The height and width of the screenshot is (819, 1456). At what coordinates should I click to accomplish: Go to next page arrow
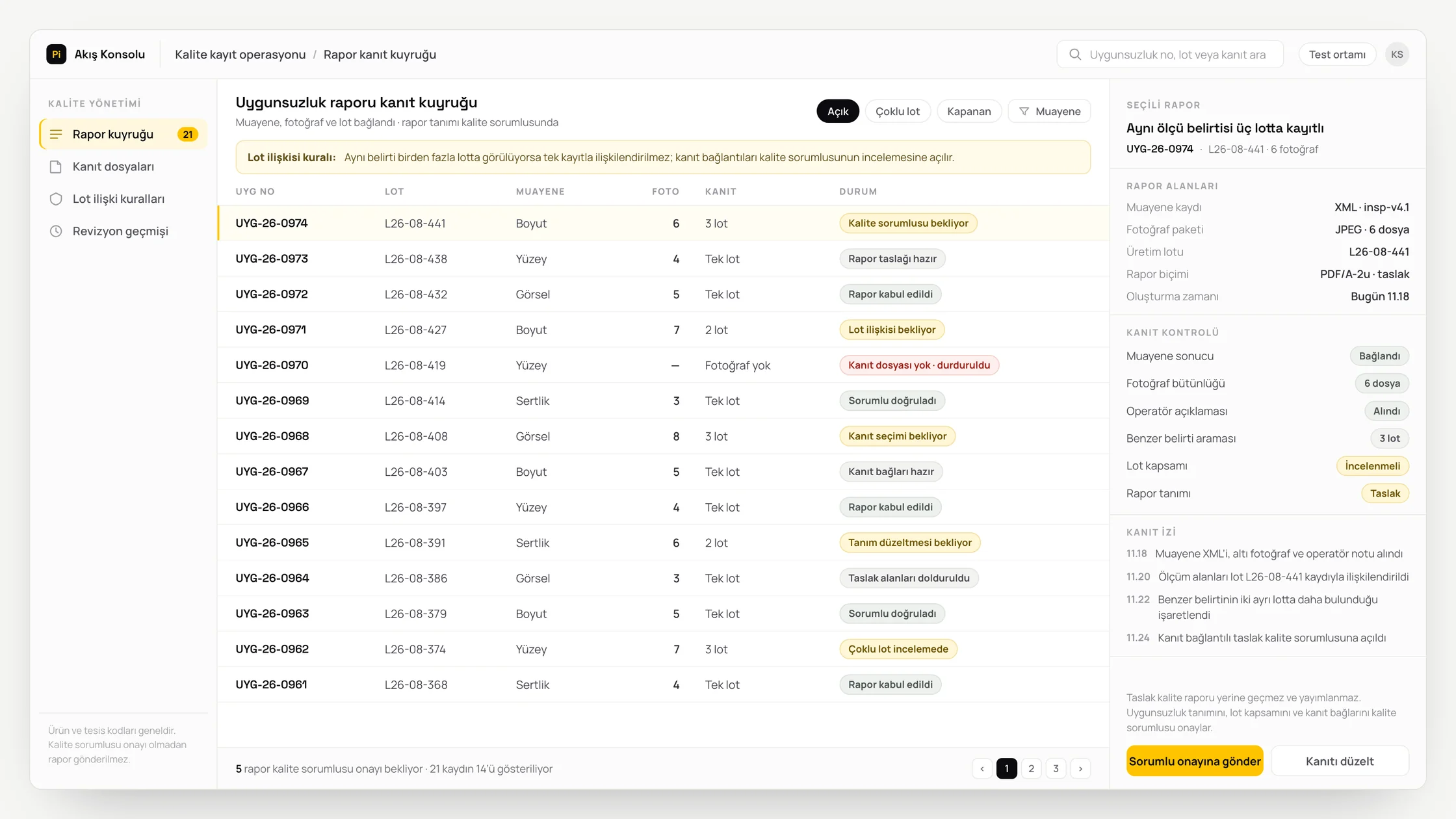point(1081,768)
